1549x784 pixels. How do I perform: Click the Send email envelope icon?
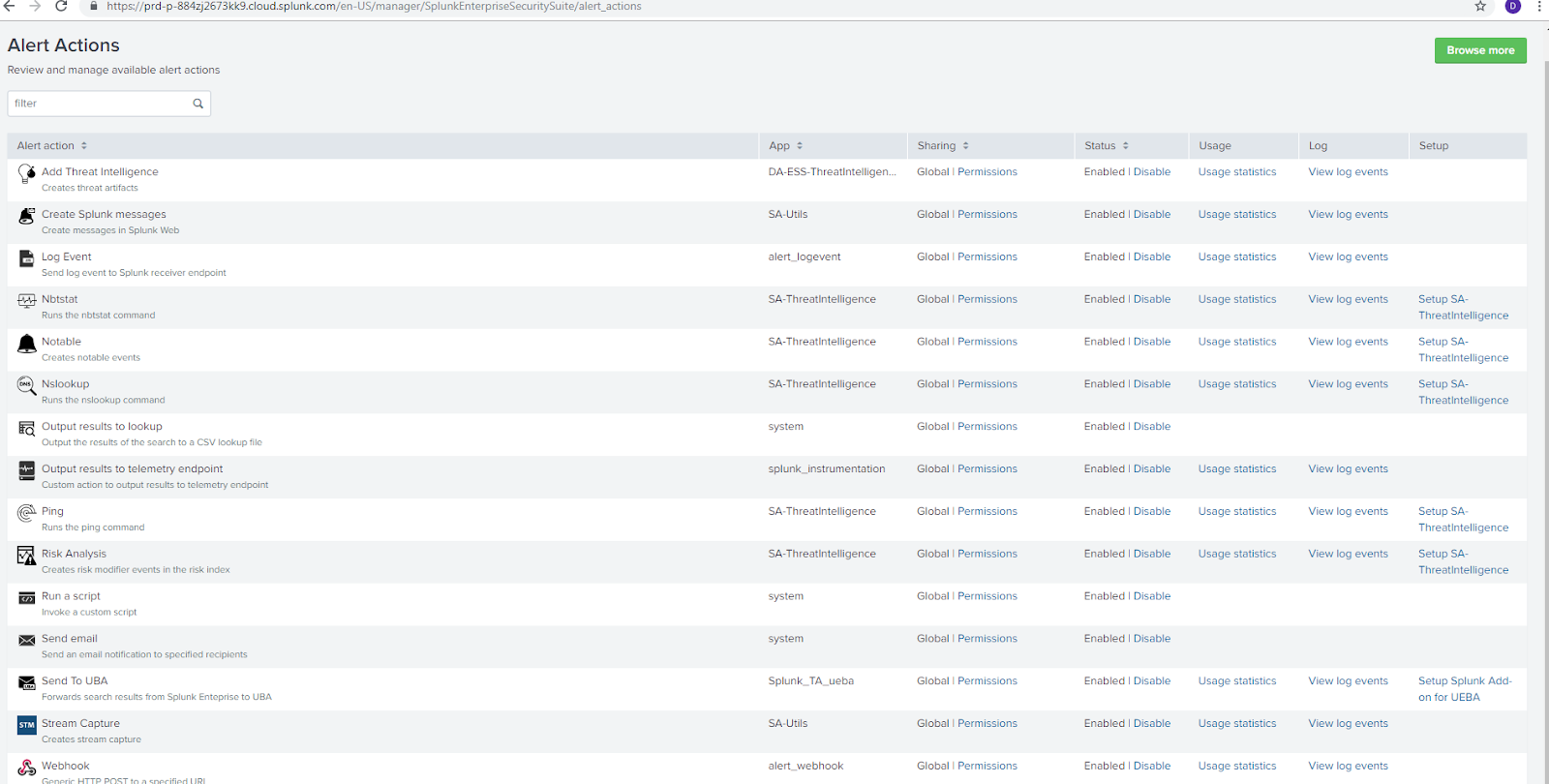click(x=27, y=641)
